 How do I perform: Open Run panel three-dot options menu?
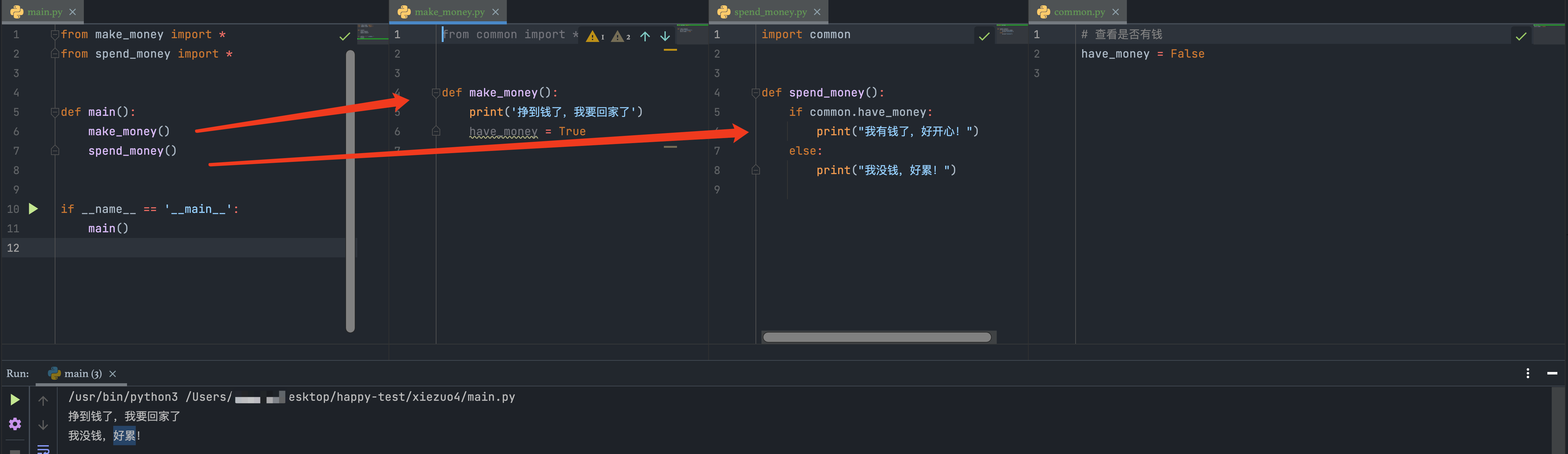[1528, 373]
